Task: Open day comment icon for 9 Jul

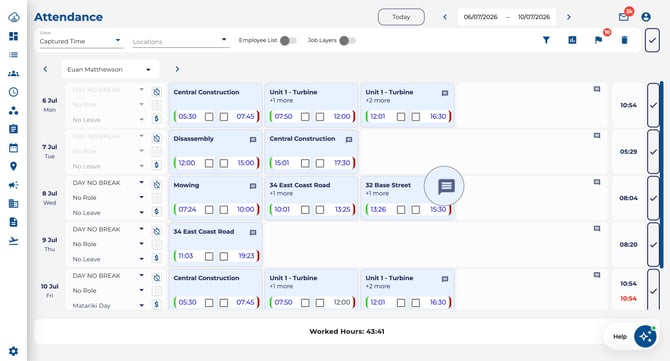Action: (x=597, y=229)
